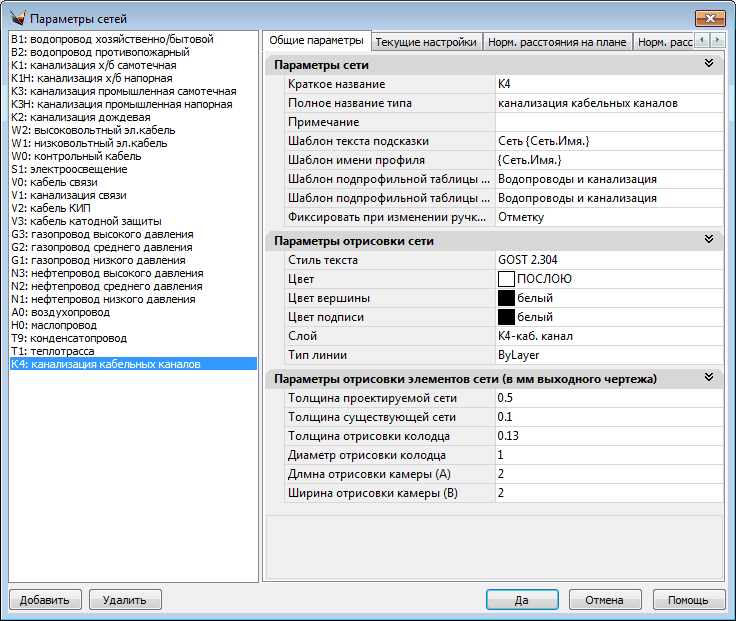Viewport: 736px width, 621px height.
Task: Open the Норм. расстояния на плане tab
Action: coord(558,42)
